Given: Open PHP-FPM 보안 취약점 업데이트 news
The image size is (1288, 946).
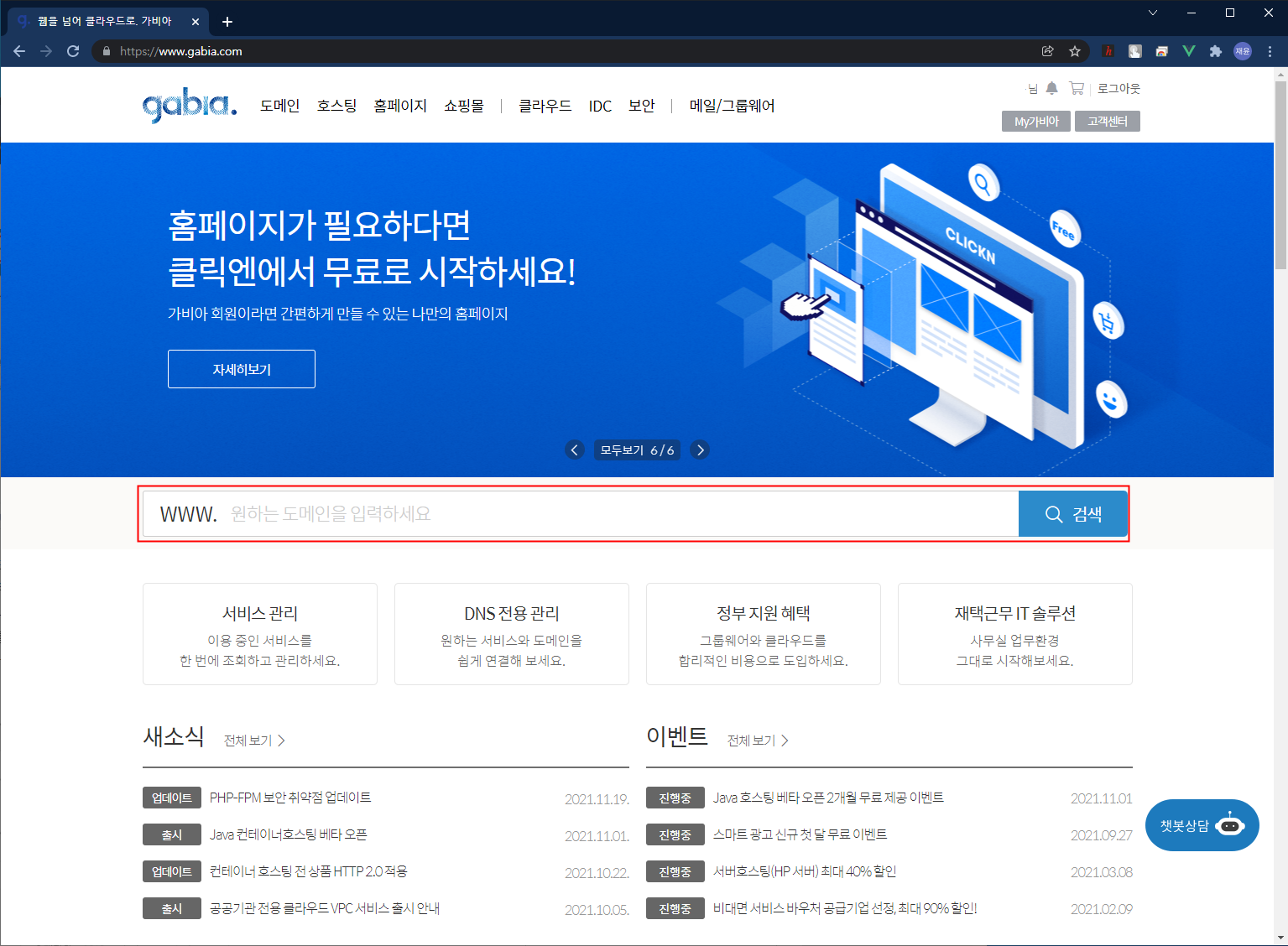Looking at the screenshot, I should 290,798.
